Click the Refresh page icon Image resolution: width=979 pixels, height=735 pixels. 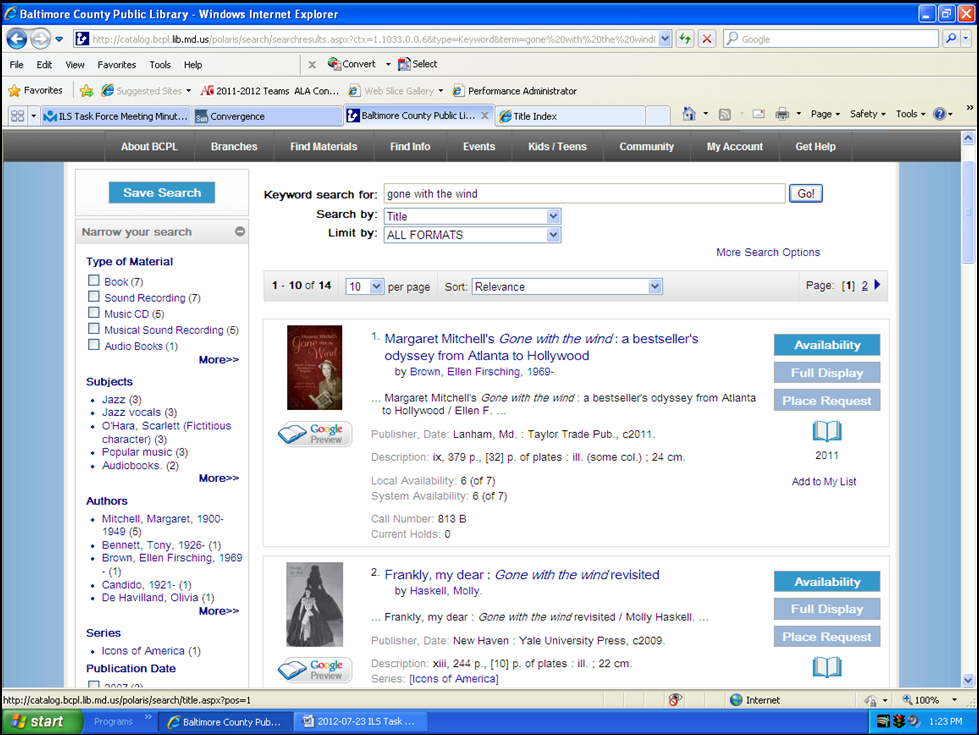(x=685, y=39)
